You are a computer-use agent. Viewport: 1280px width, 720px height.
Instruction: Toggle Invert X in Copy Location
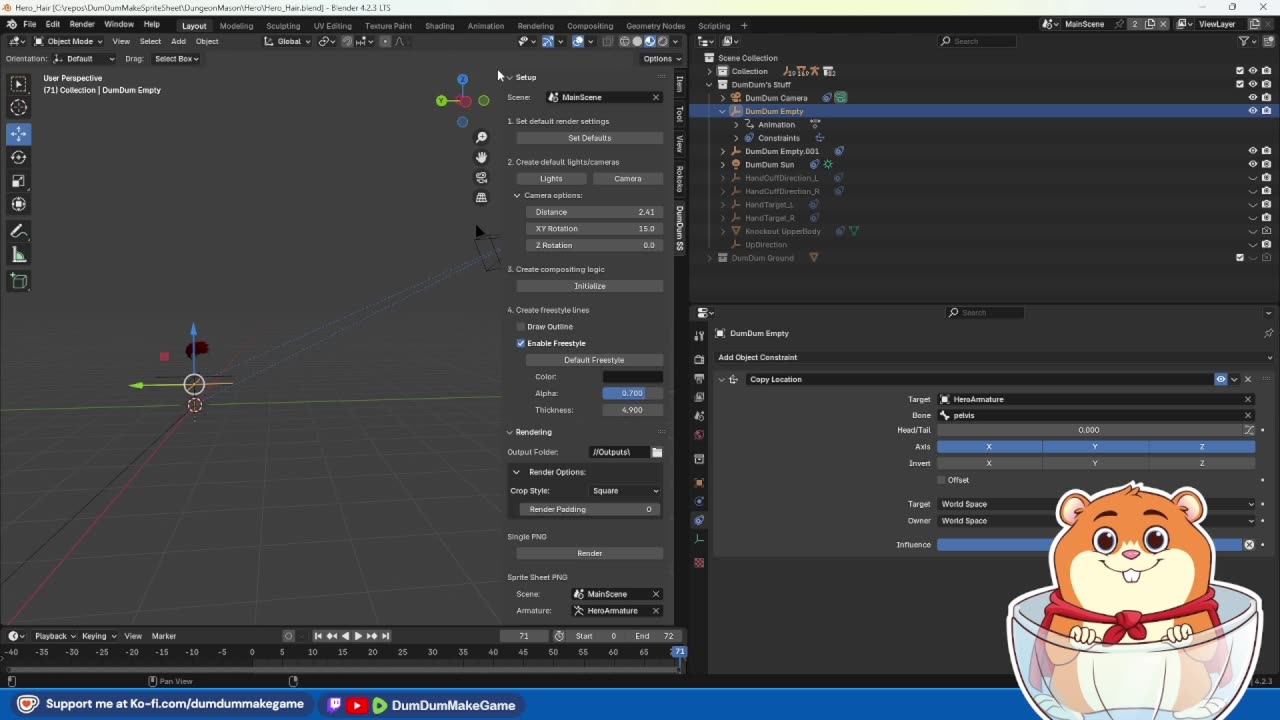(x=989, y=463)
